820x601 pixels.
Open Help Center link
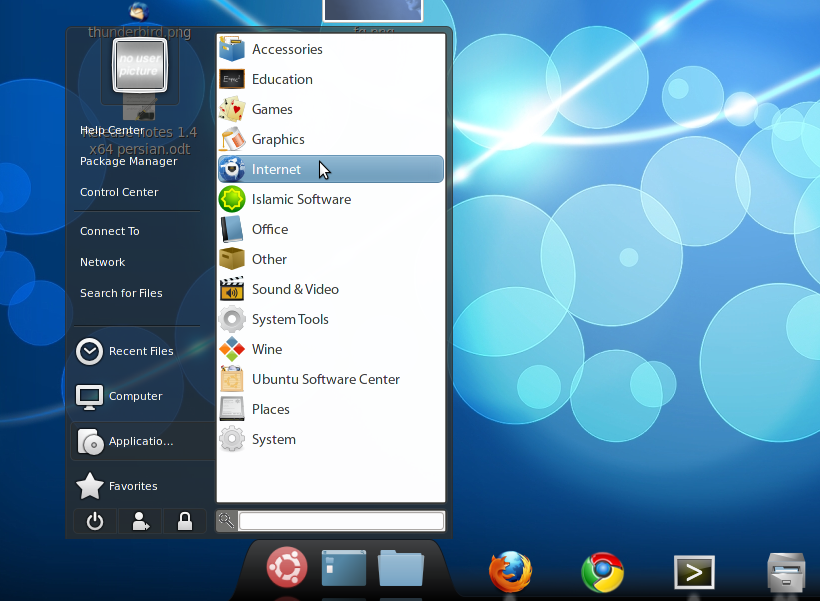(x=112, y=130)
